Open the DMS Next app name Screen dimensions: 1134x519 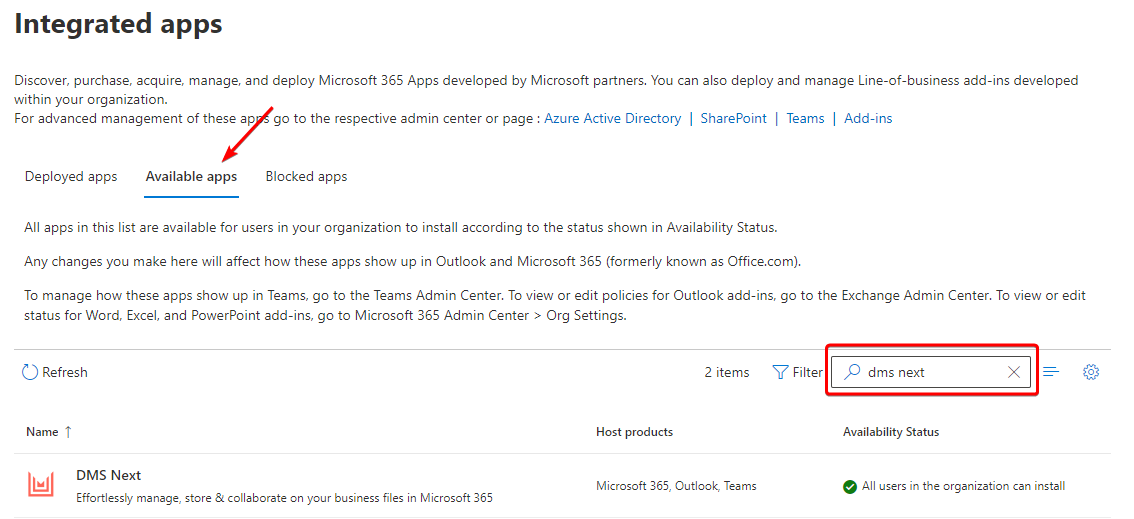pos(108,475)
